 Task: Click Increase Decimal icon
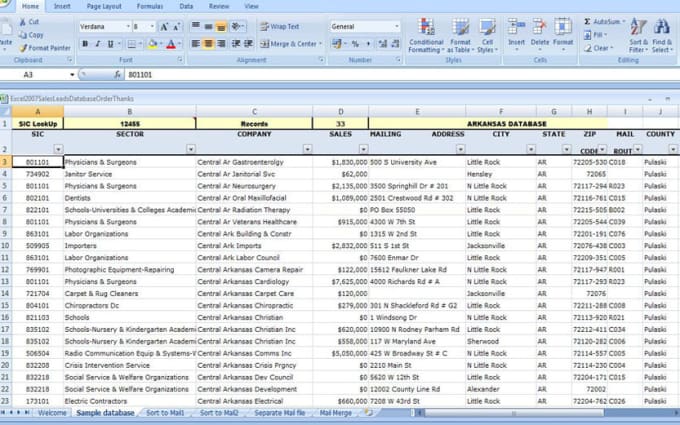382,44
